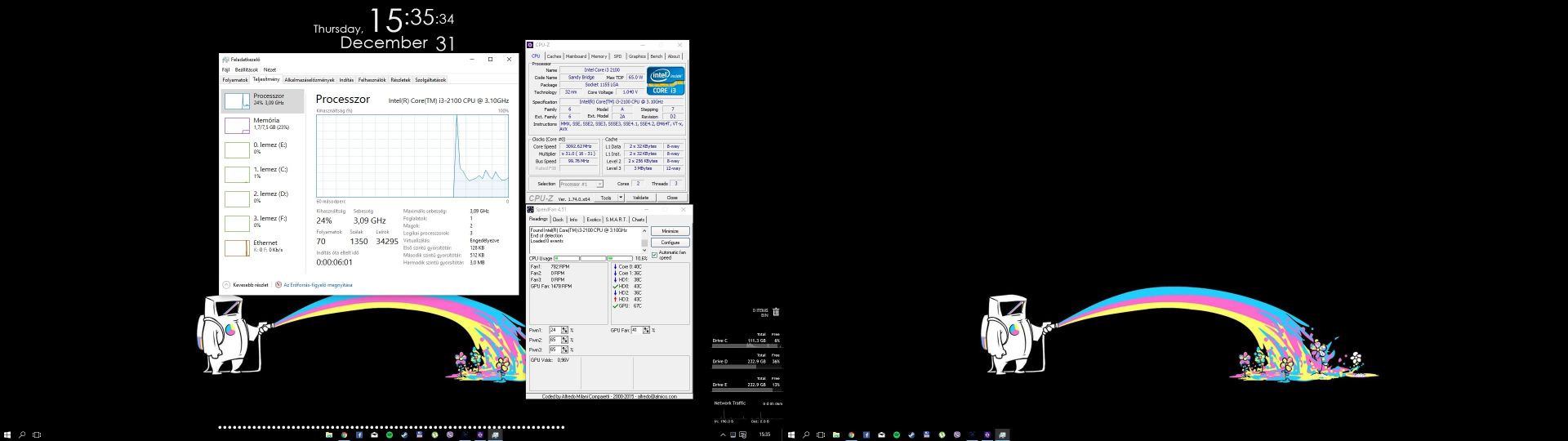Expand the hidden system tray icons chevron

pos(724,434)
